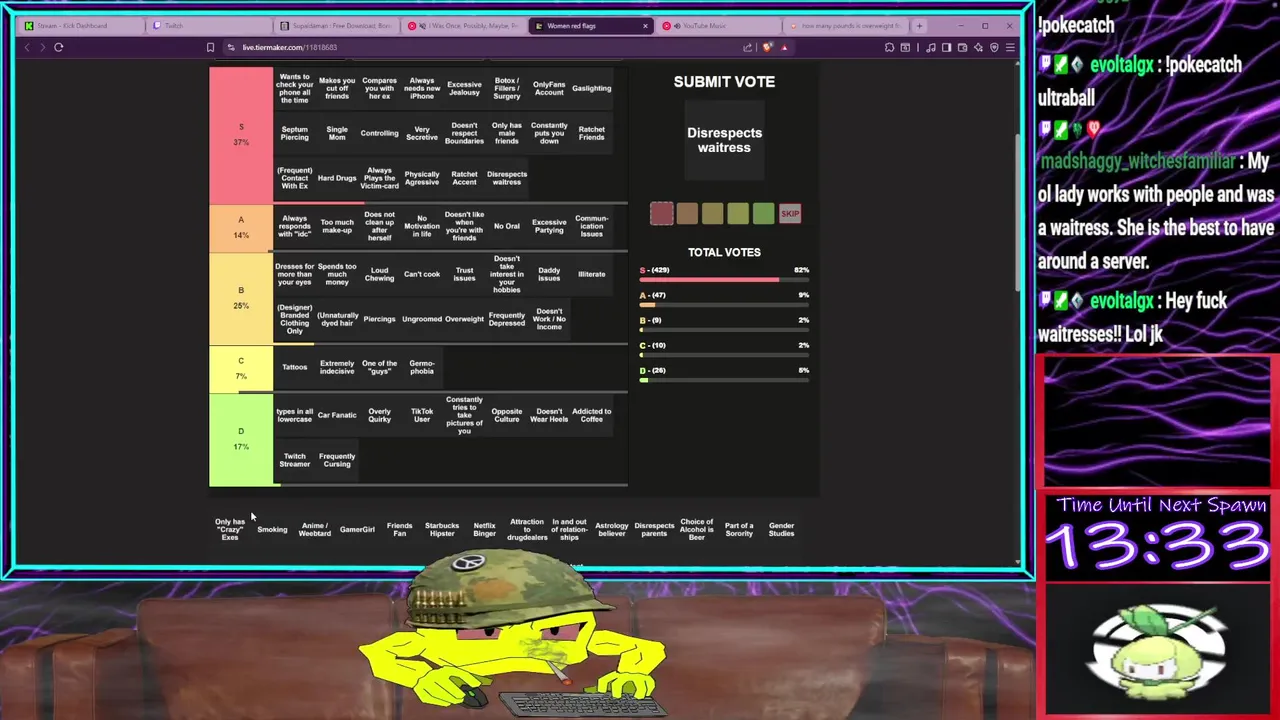
Task: Click the SKIP vote button
Action: [x=790, y=213]
